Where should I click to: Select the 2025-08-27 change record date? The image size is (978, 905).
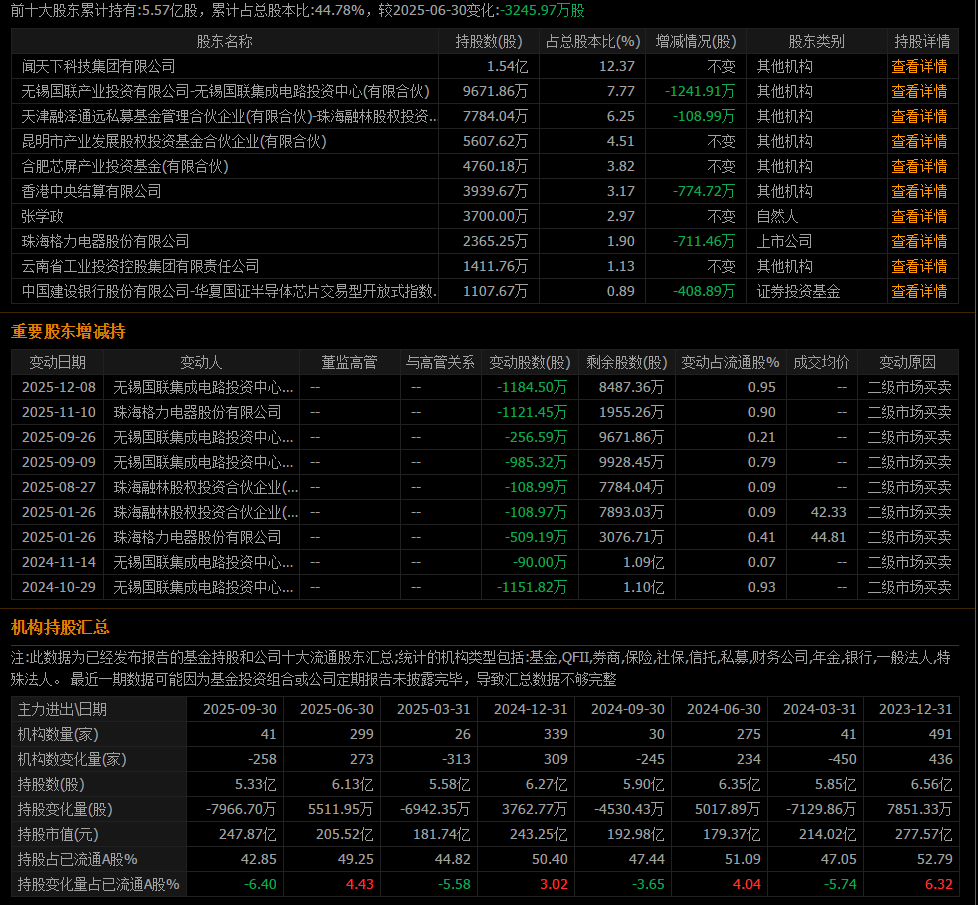(59, 487)
